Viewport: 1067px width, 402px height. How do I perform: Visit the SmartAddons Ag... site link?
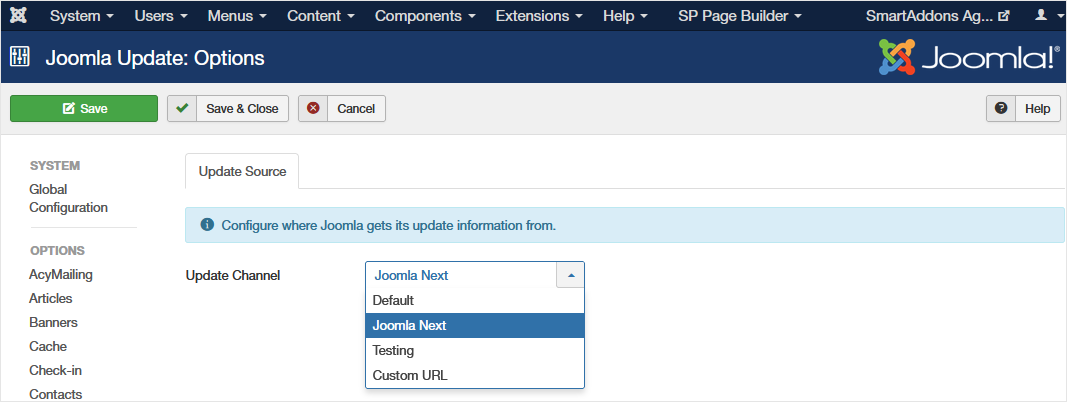(x=937, y=15)
